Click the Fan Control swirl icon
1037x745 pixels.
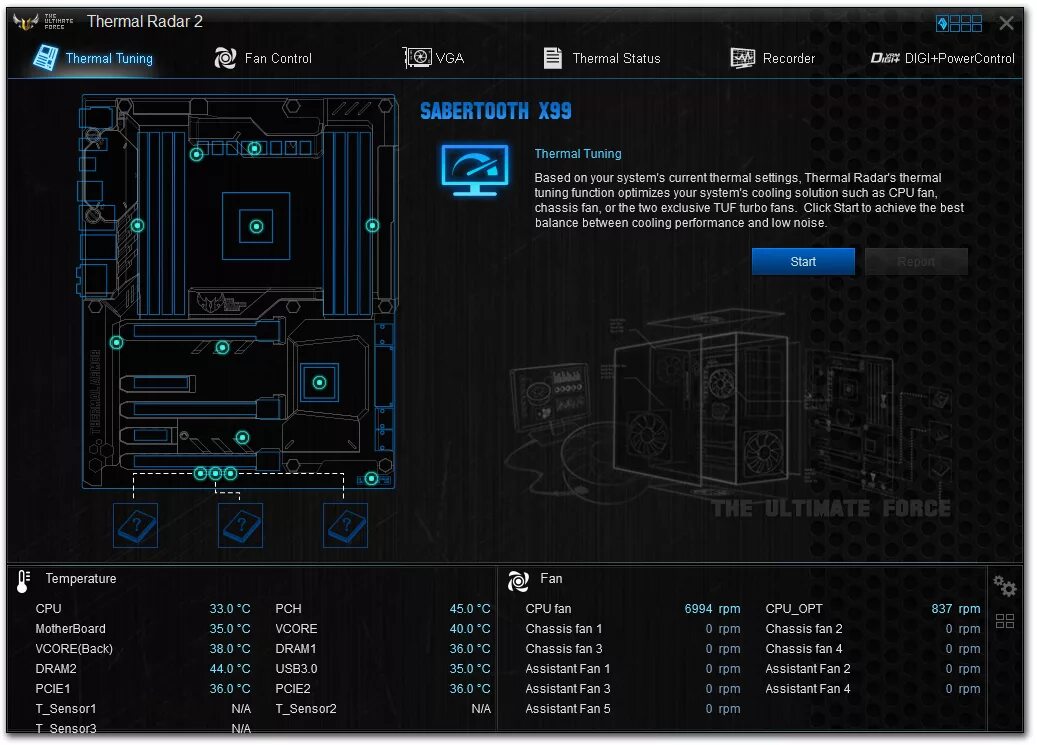pyautogui.click(x=225, y=58)
